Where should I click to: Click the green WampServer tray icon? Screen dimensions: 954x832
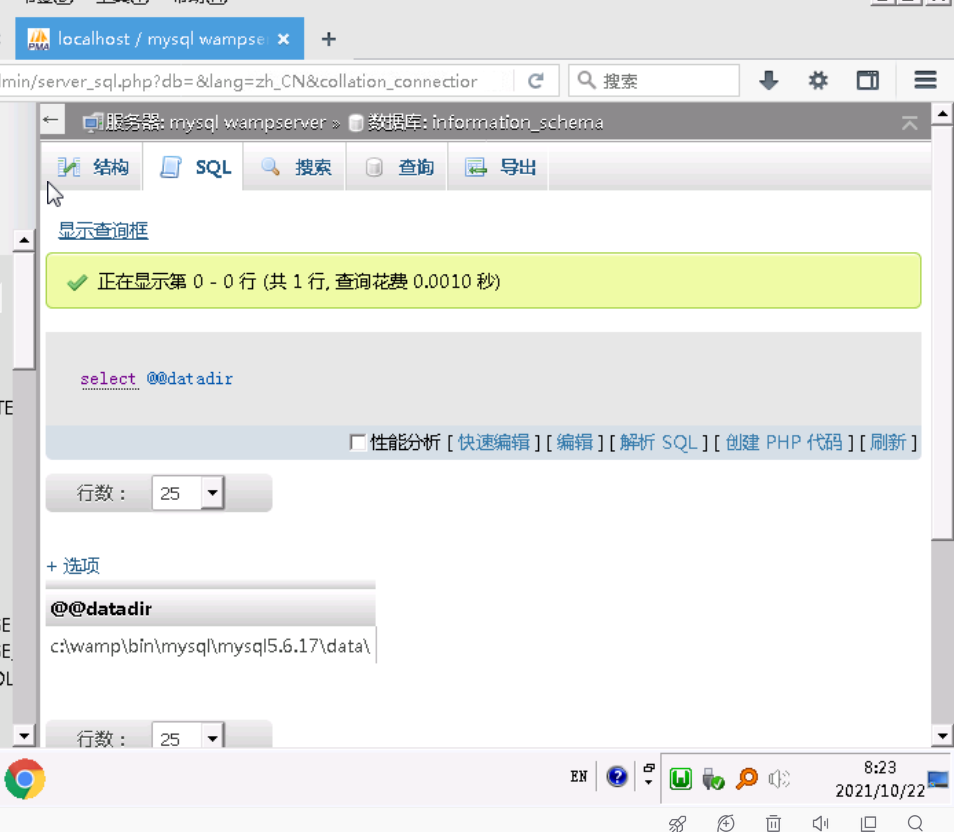(680, 778)
